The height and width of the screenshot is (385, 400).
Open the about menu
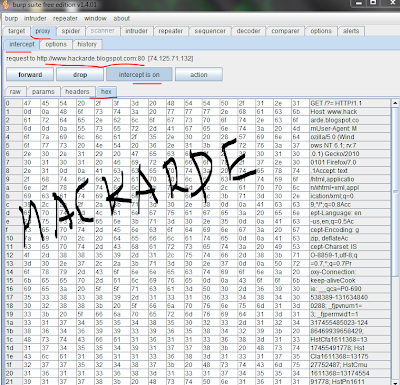(122, 19)
